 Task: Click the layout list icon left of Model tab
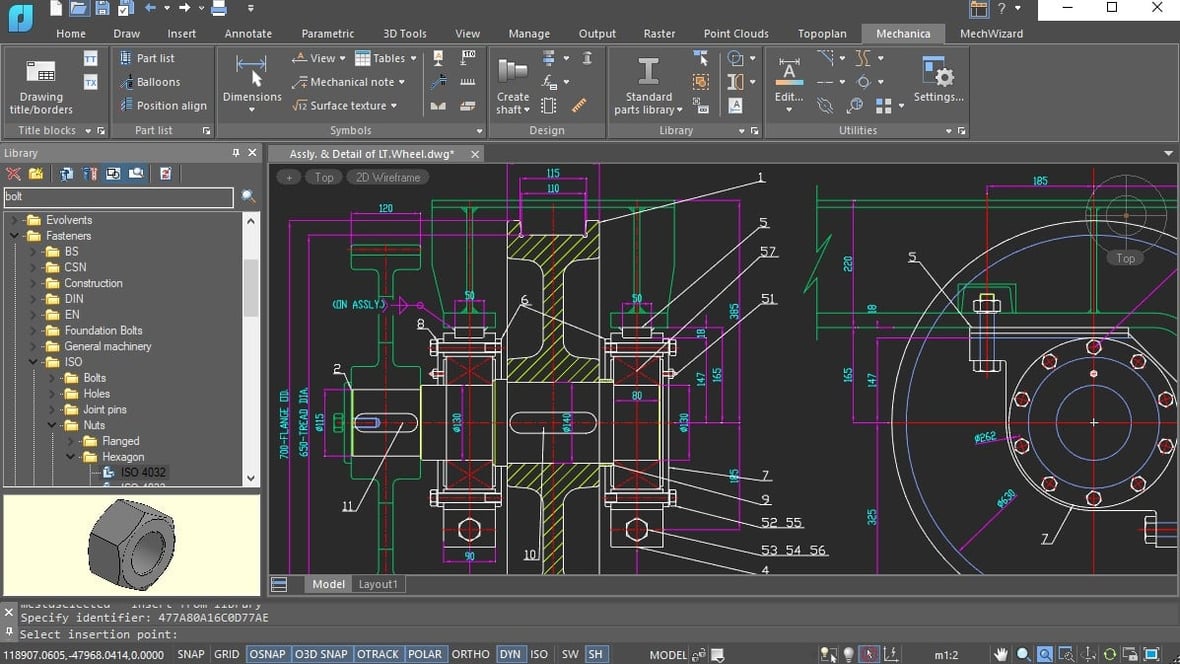pos(279,584)
